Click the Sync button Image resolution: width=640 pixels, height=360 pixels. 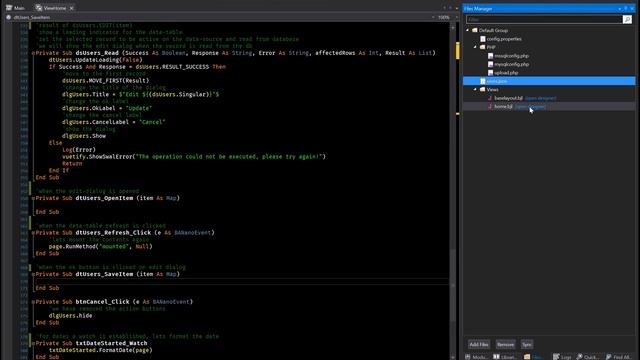click(527, 344)
